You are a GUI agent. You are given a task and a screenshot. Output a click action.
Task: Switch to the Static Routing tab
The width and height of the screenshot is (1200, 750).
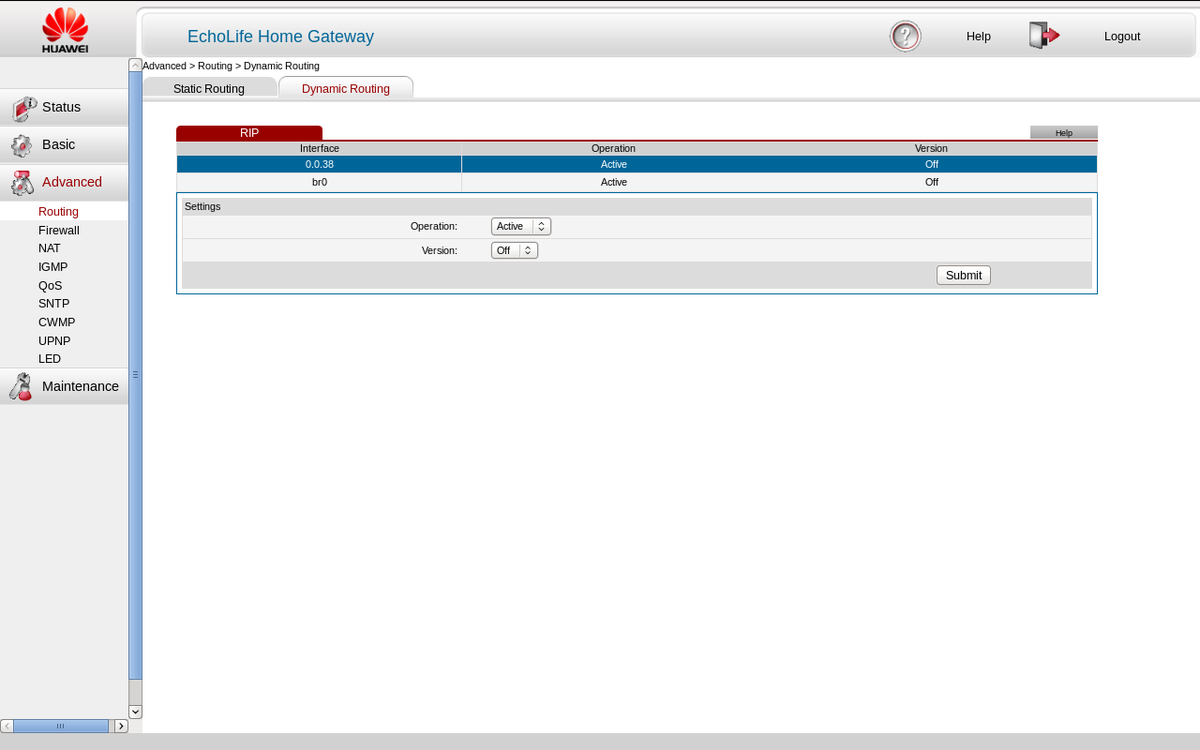[x=209, y=88]
